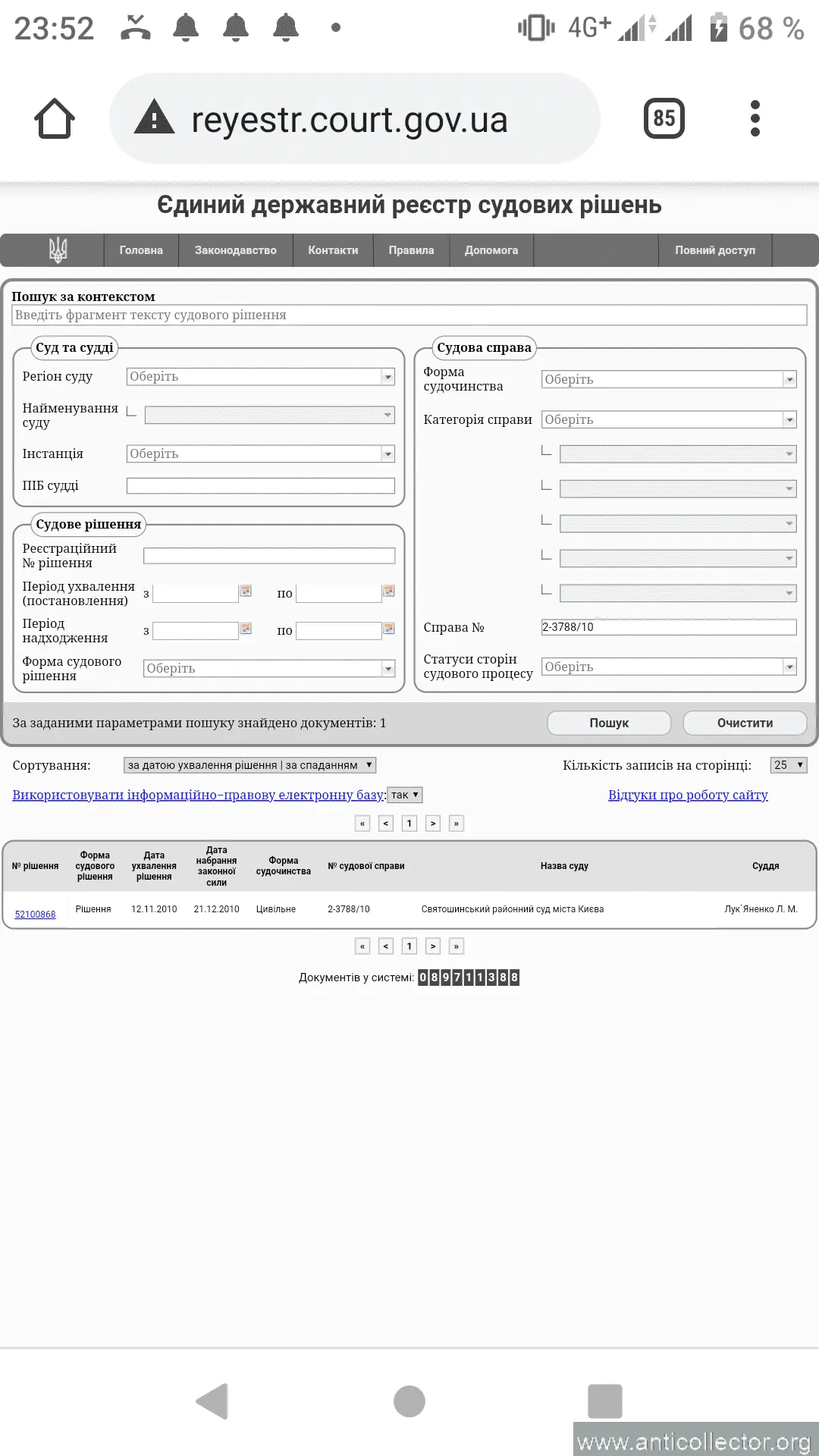Tap the site security warning triangle icon

154,118
